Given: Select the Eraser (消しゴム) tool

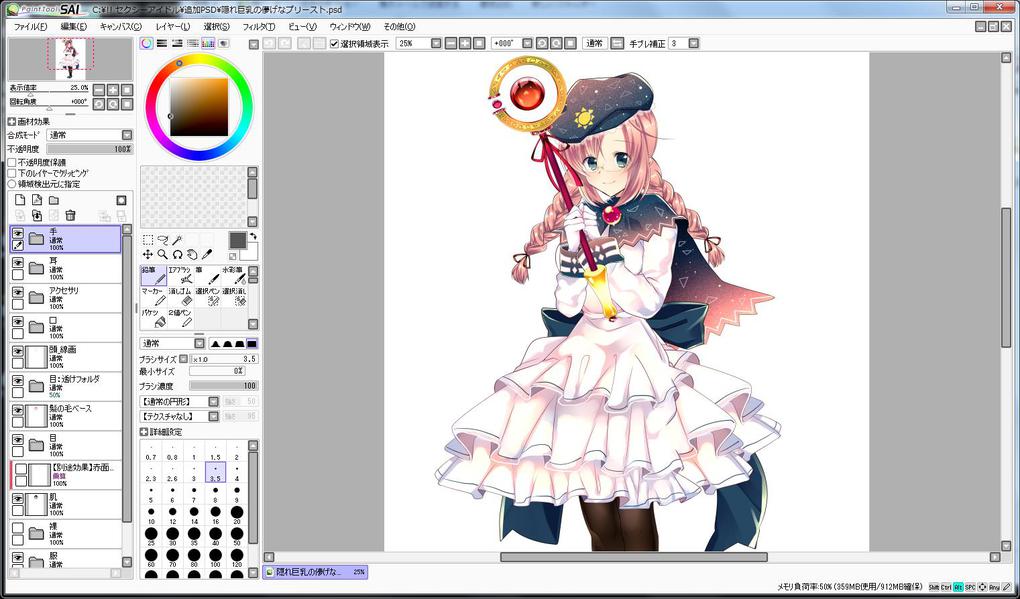Looking at the screenshot, I should coord(180,297).
